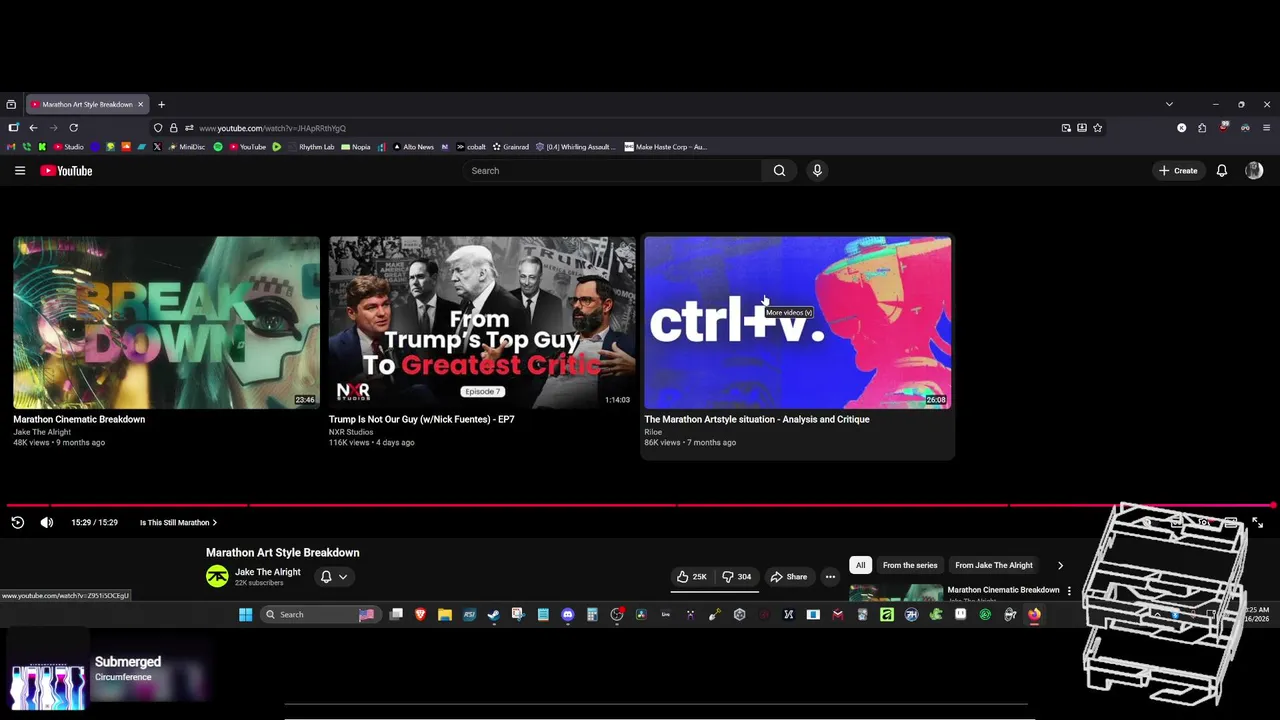1280x720 pixels.
Task: Mute the video with the speaker icon
Action: [x=46, y=522]
